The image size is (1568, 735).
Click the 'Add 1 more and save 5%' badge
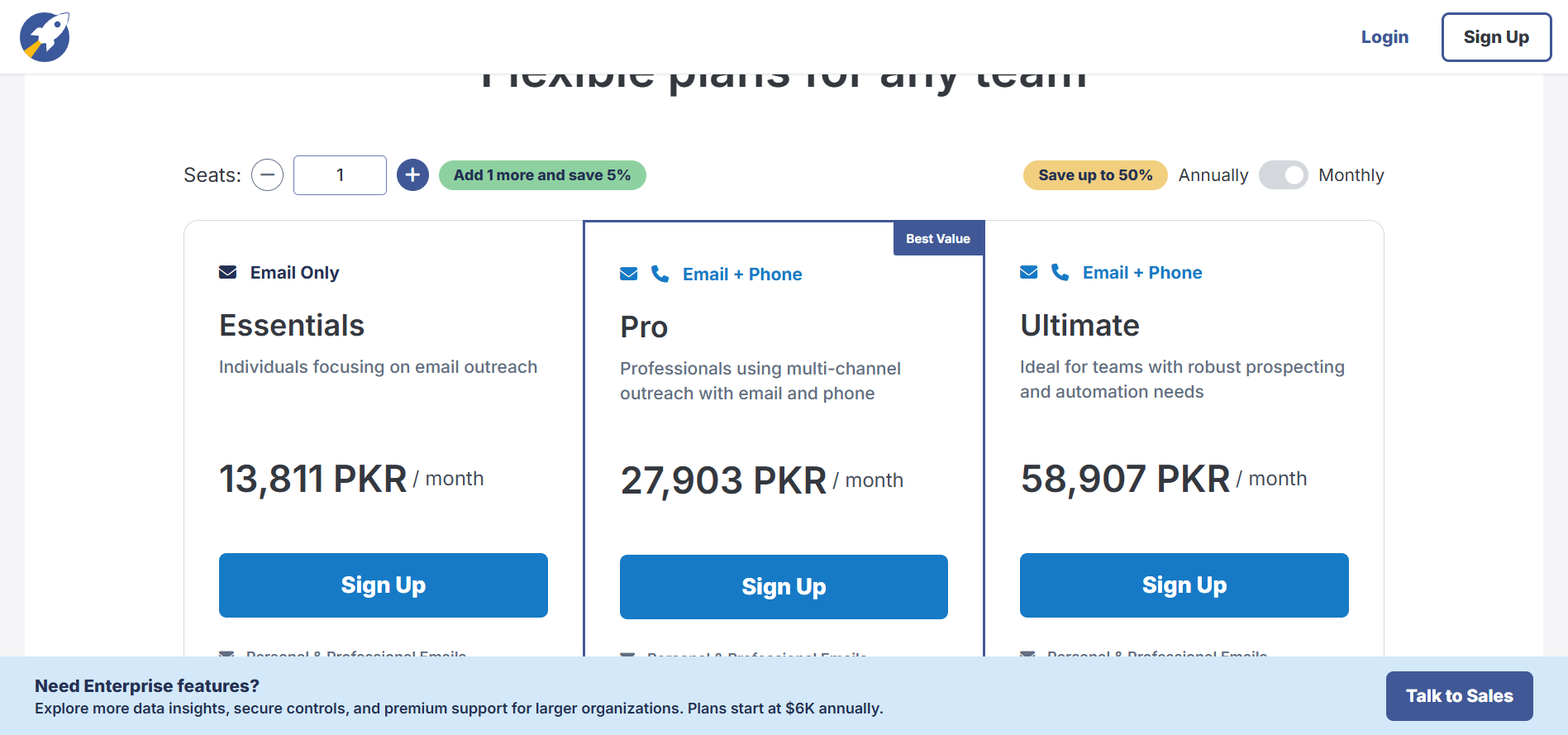coord(542,175)
